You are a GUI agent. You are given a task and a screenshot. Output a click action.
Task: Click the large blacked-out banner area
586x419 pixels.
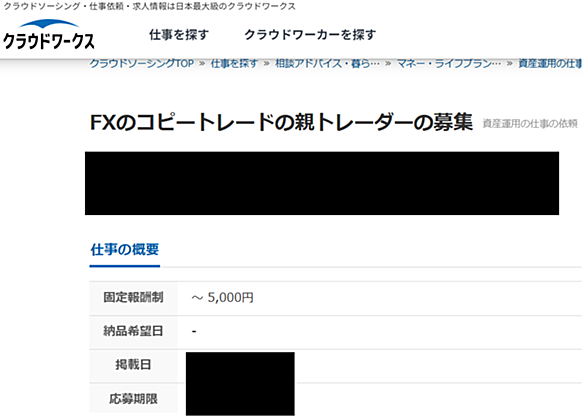point(322,183)
